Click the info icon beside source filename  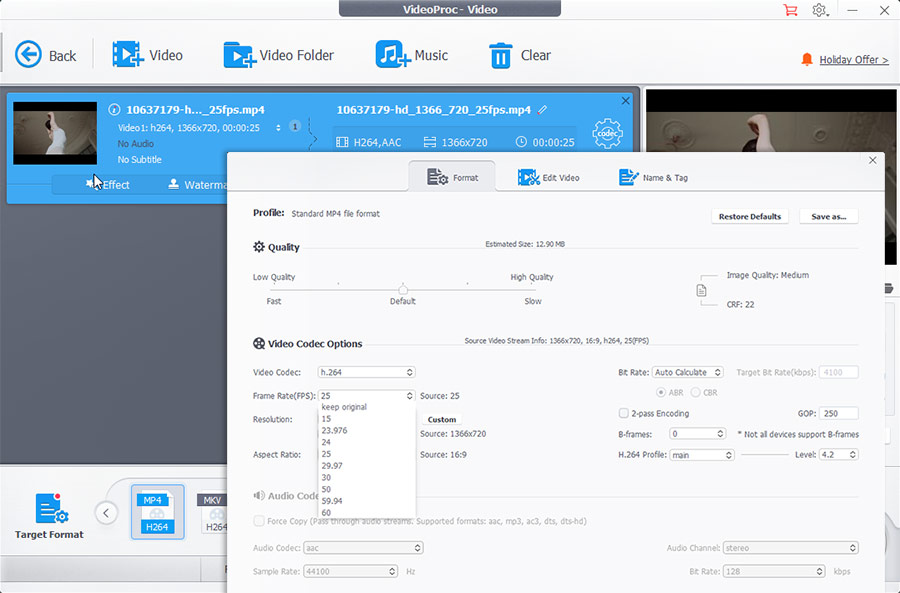pyautogui.click(x=114, y=109)
